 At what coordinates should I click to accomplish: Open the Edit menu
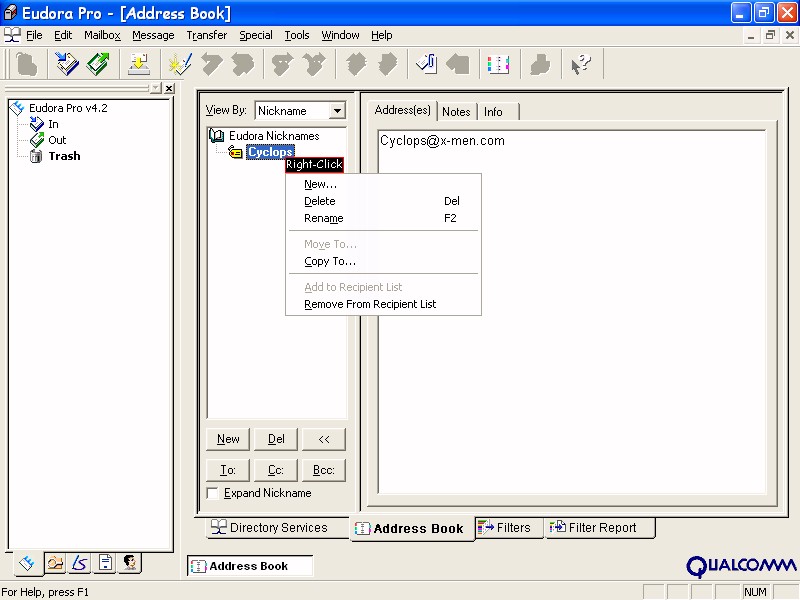tap(63, 35)
